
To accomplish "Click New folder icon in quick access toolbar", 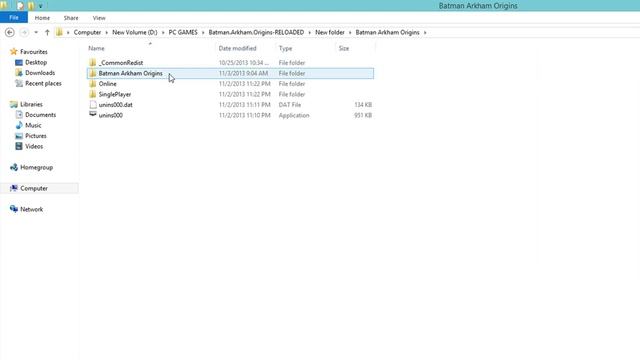I will pos(31,6).
